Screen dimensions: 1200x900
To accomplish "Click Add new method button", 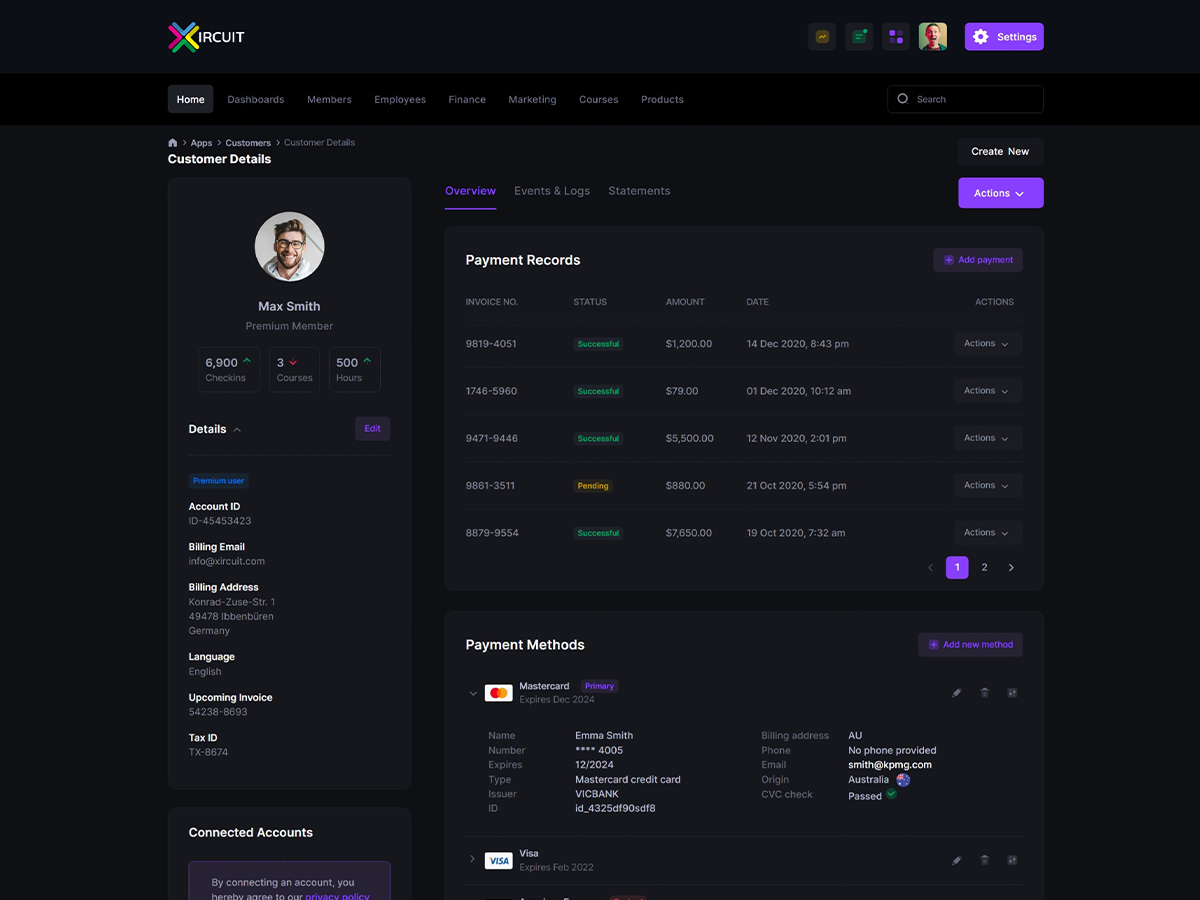I will tap(970, 645).
